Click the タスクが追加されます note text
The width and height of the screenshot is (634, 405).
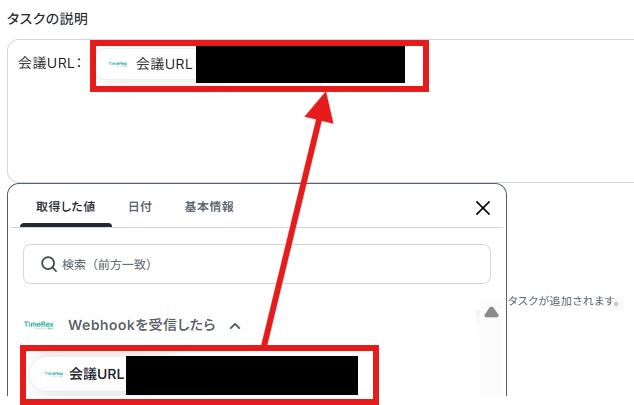click(x=564, y=301)
